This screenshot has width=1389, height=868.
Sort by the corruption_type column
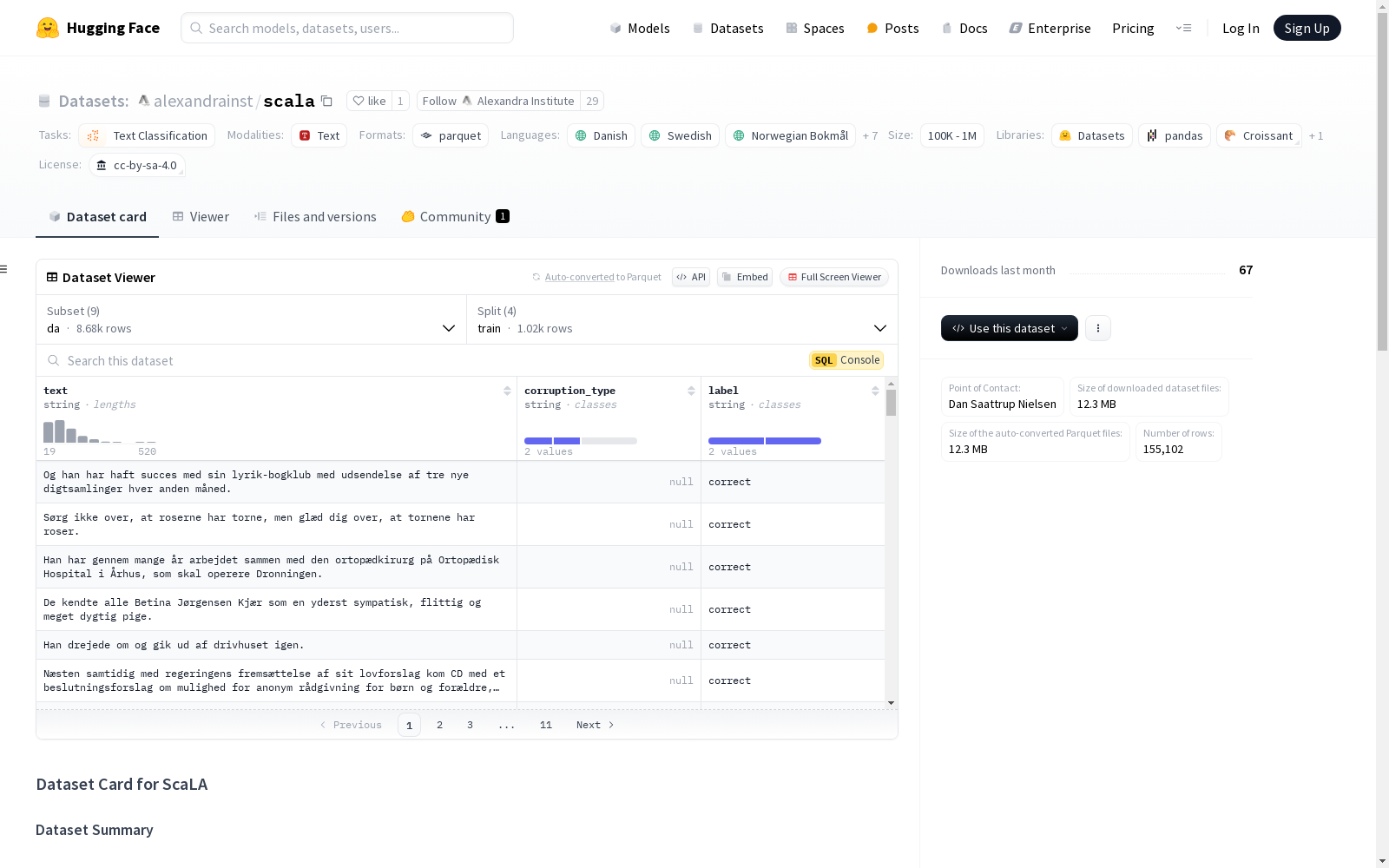coord(691,391)
